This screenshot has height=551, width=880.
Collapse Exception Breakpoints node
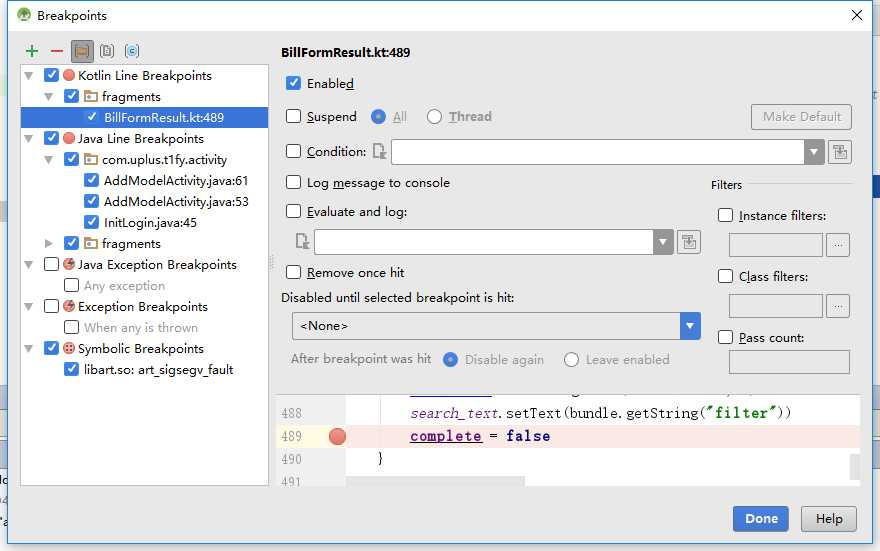tap(29, 306)
